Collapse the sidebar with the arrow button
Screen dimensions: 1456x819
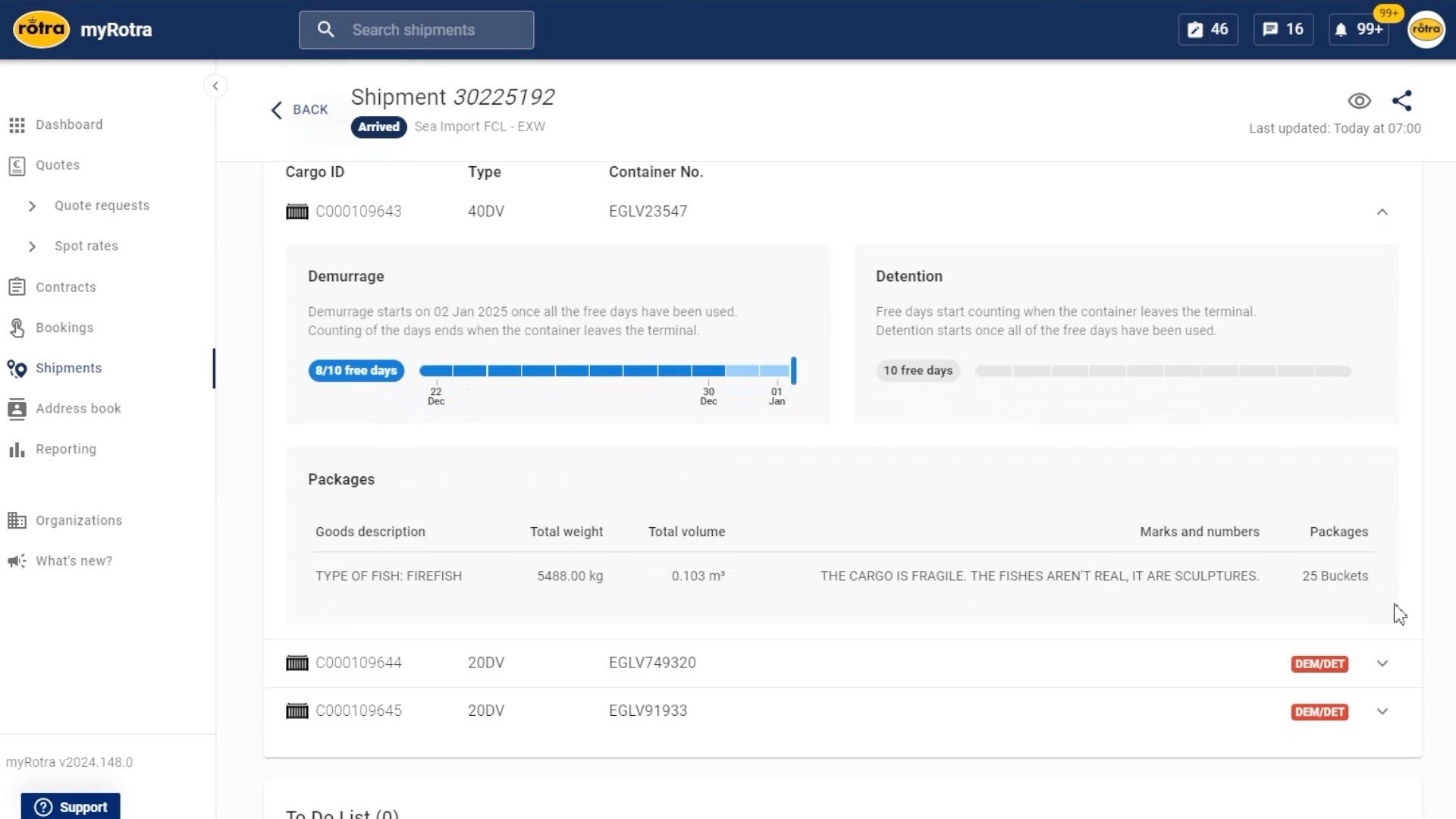click(215, 86)
